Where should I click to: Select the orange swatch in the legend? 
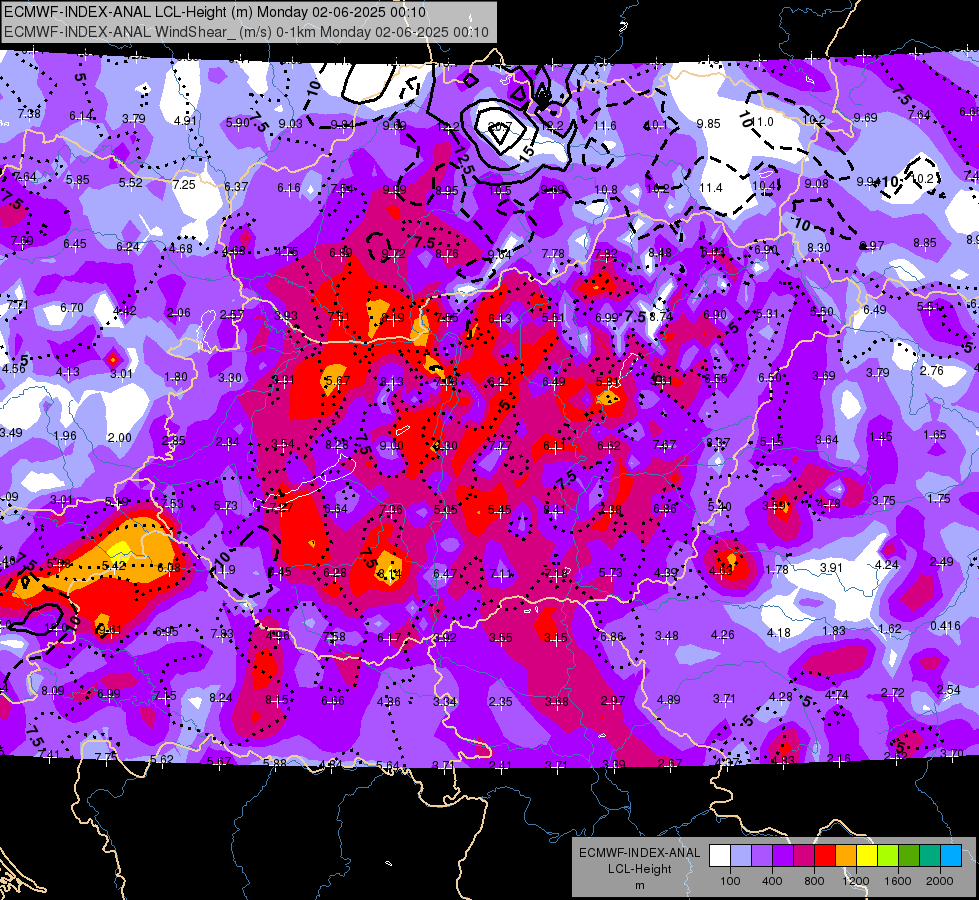pos(846,855)
